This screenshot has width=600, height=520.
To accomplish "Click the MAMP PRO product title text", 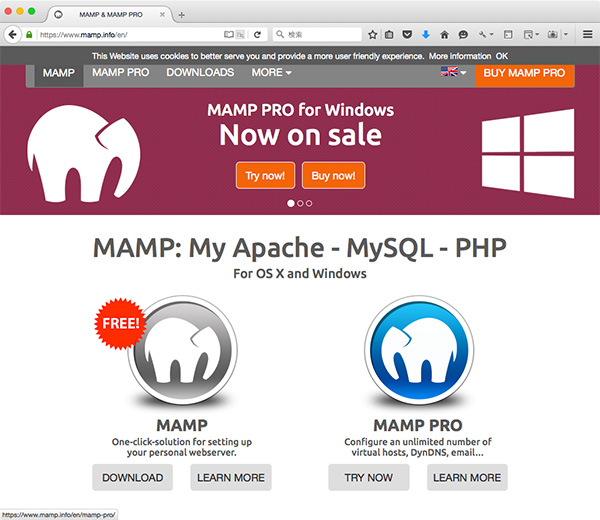I will pos(418,425).
